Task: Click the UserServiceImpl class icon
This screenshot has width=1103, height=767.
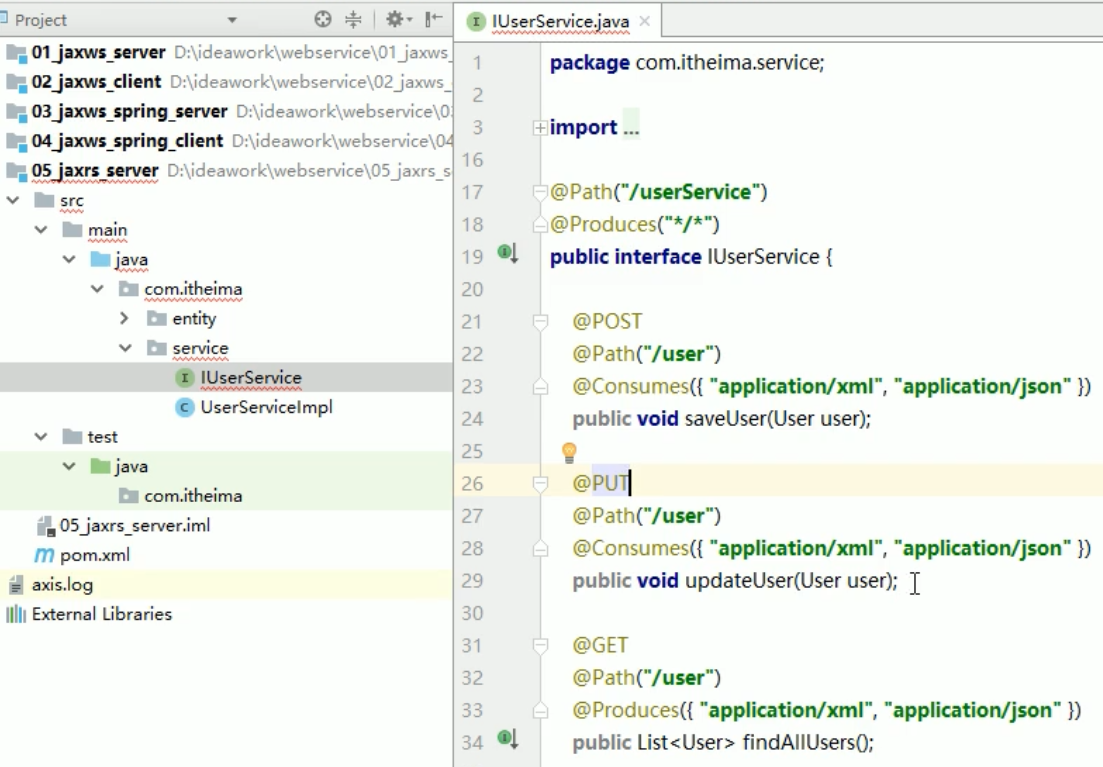Action: point(184,407)
